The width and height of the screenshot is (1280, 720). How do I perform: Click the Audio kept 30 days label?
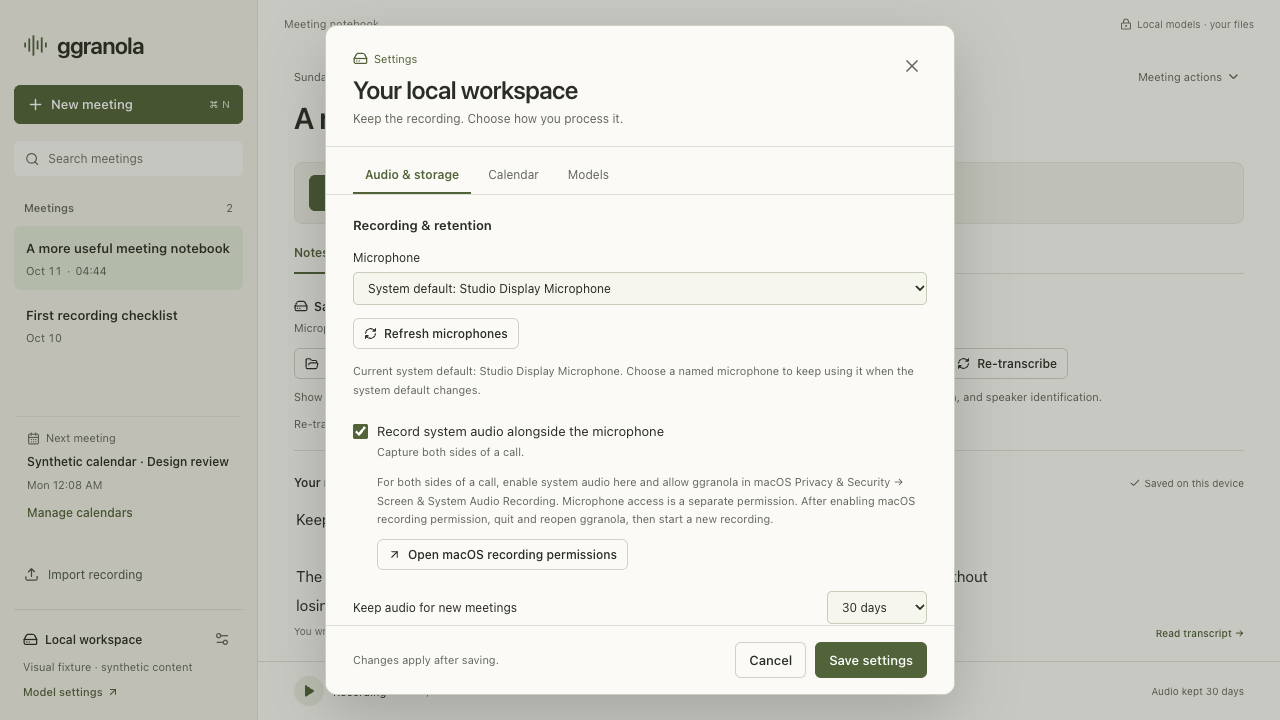pos(1197,691)
